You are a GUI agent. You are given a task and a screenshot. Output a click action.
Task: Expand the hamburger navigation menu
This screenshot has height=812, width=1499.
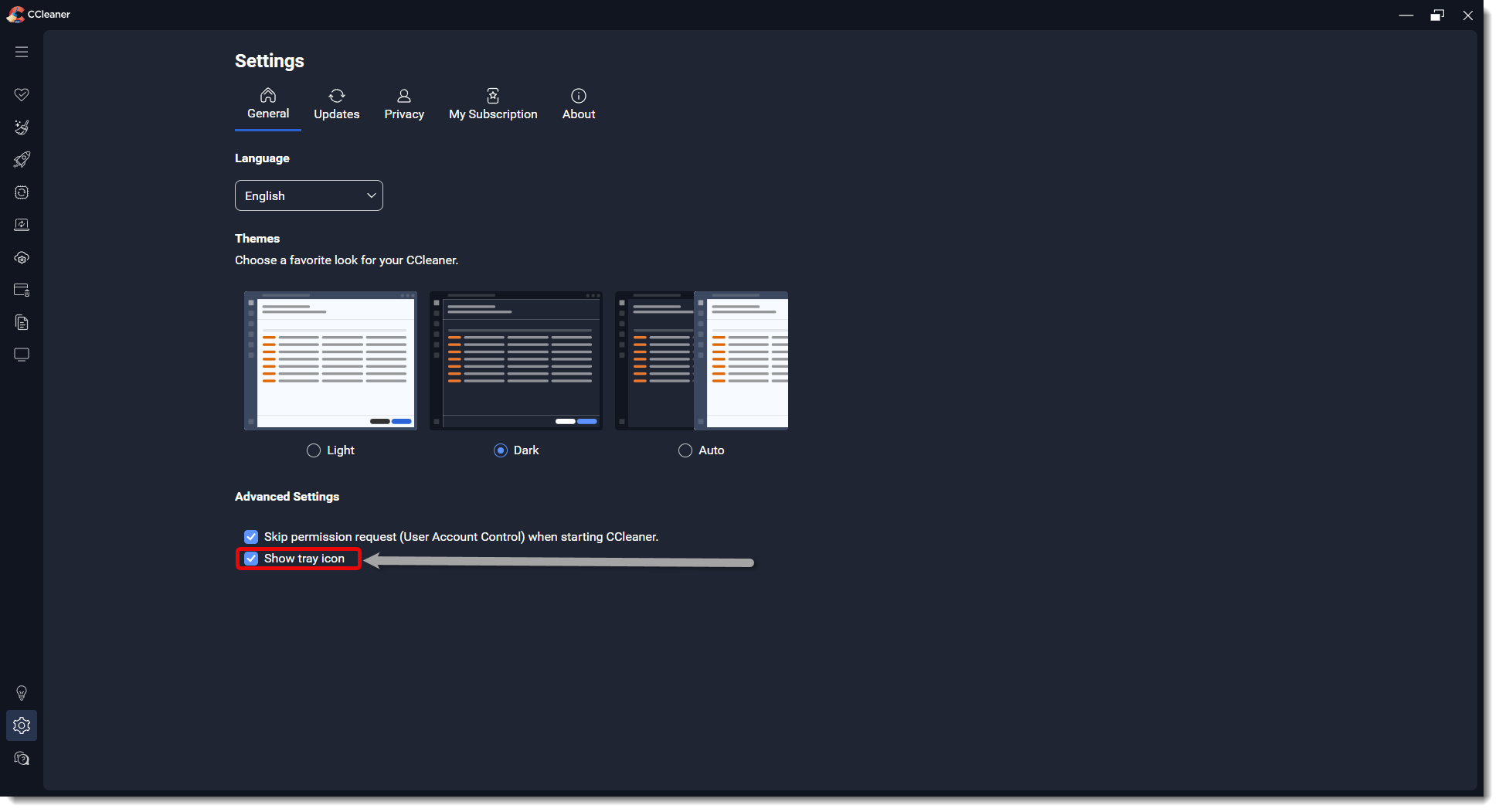[x=22, y=52]
